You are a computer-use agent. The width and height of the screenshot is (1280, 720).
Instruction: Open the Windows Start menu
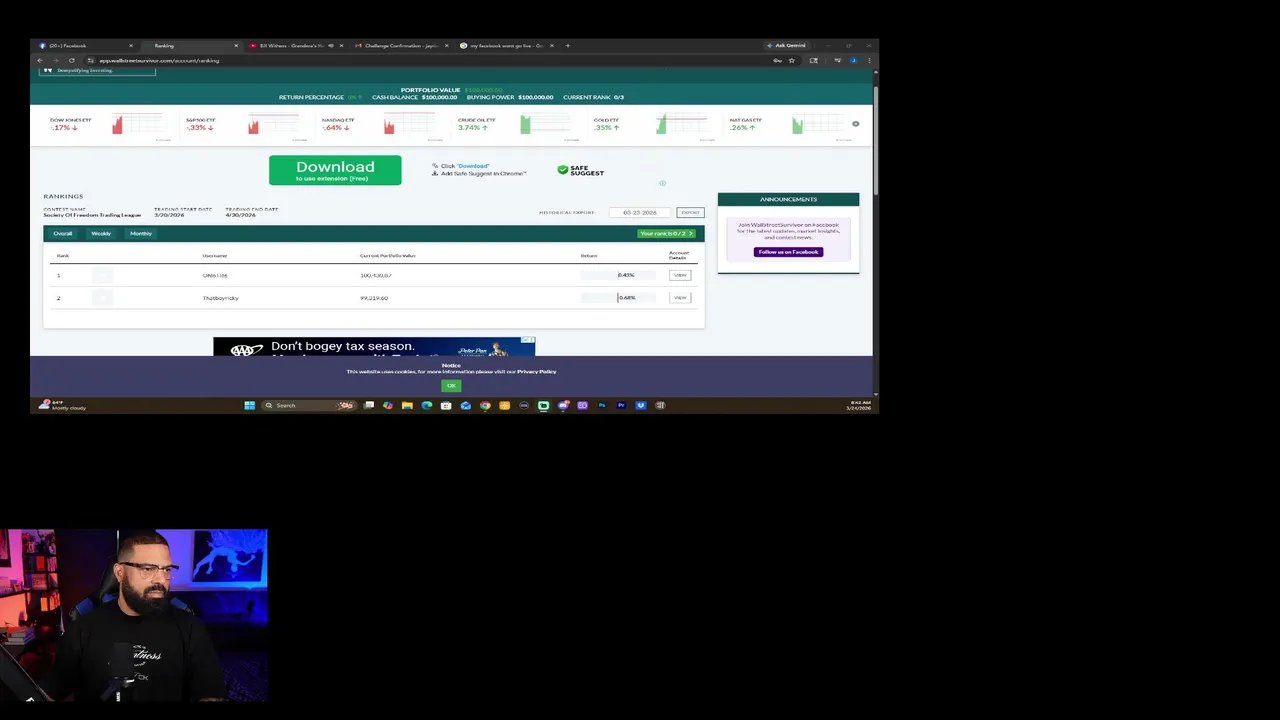click(250, 405)
